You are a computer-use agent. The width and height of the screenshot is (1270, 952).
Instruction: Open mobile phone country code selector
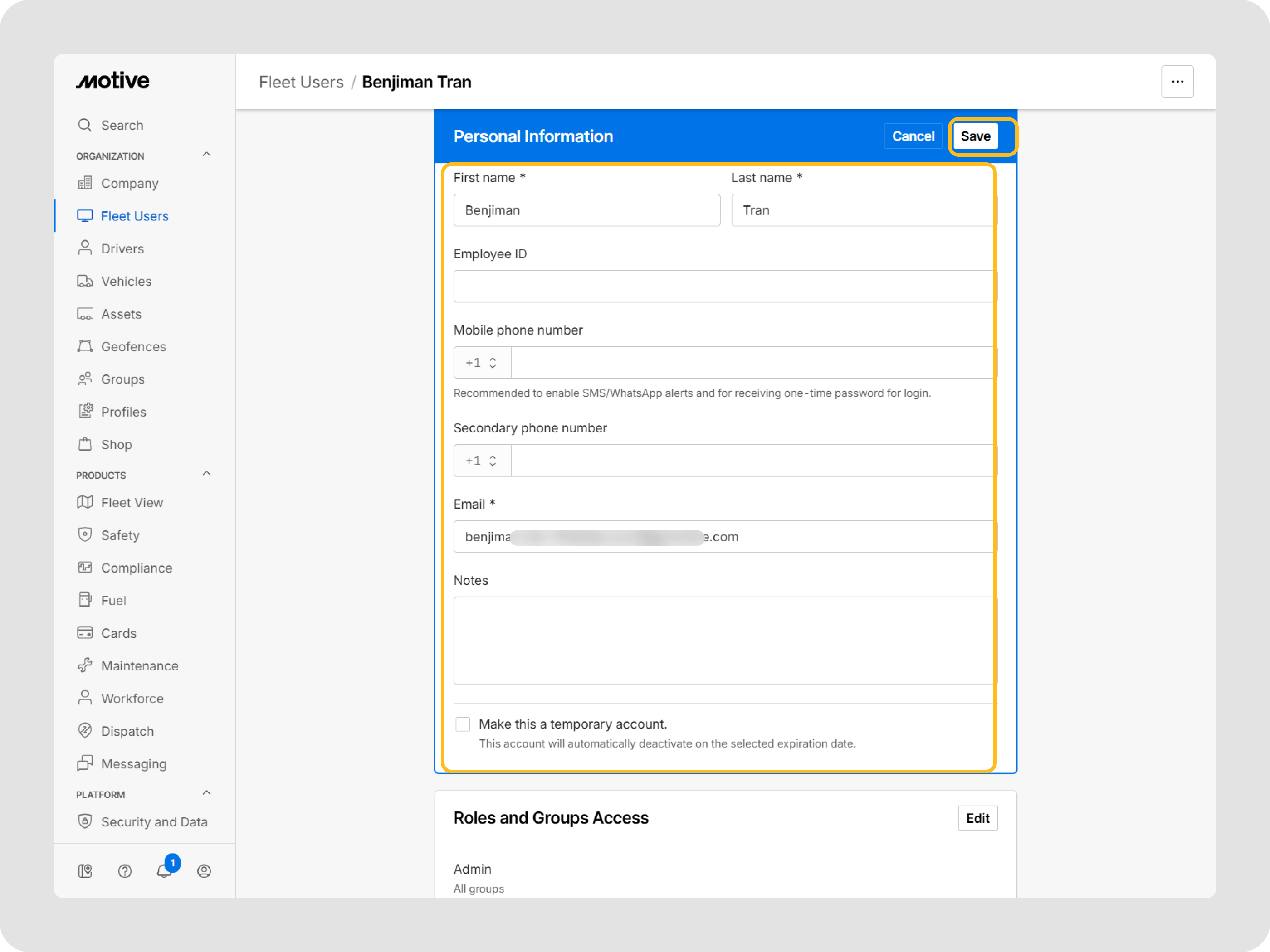pyautogui.click(x=482, y=363)
